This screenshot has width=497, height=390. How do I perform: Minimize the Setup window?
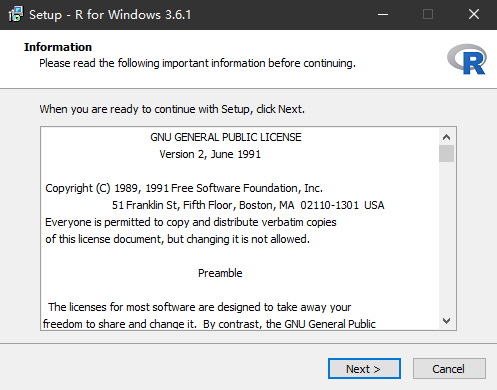click(383, 14)
